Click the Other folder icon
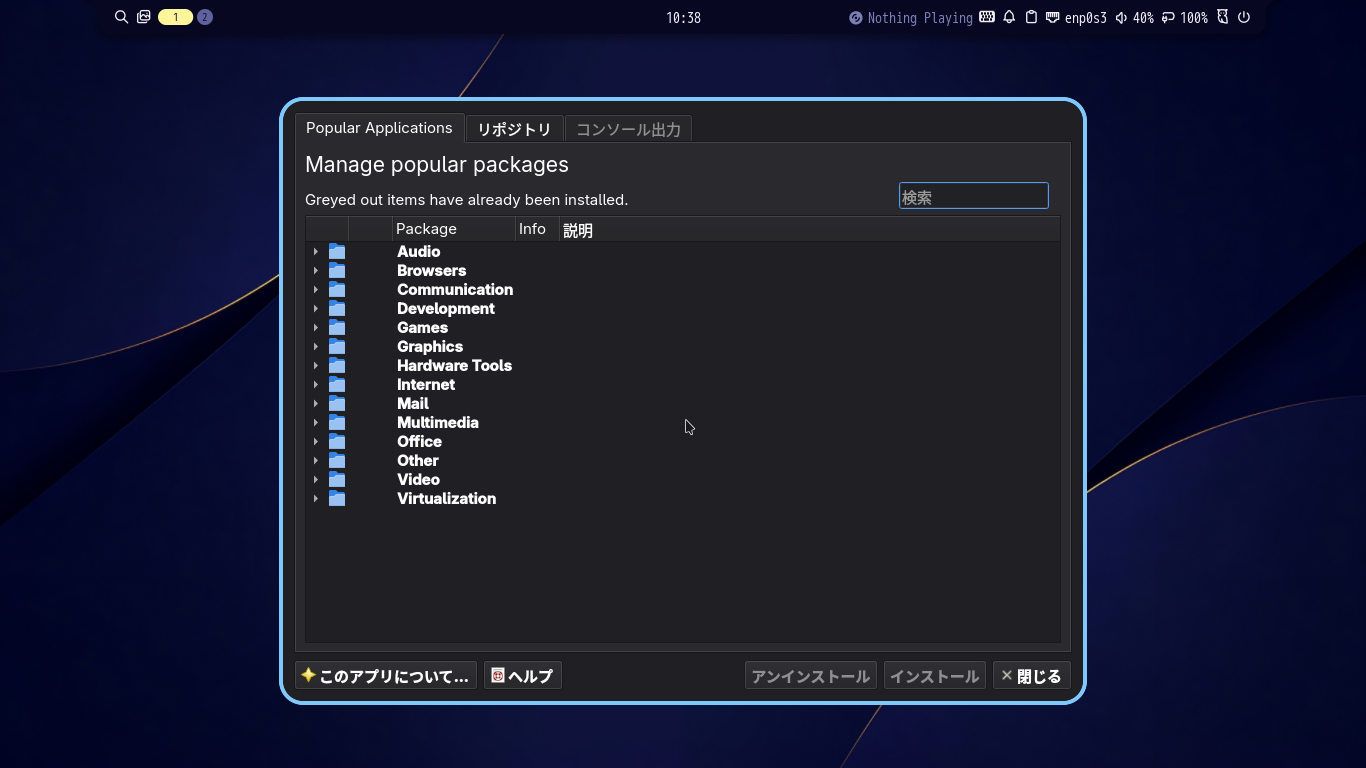 point(337,461)
